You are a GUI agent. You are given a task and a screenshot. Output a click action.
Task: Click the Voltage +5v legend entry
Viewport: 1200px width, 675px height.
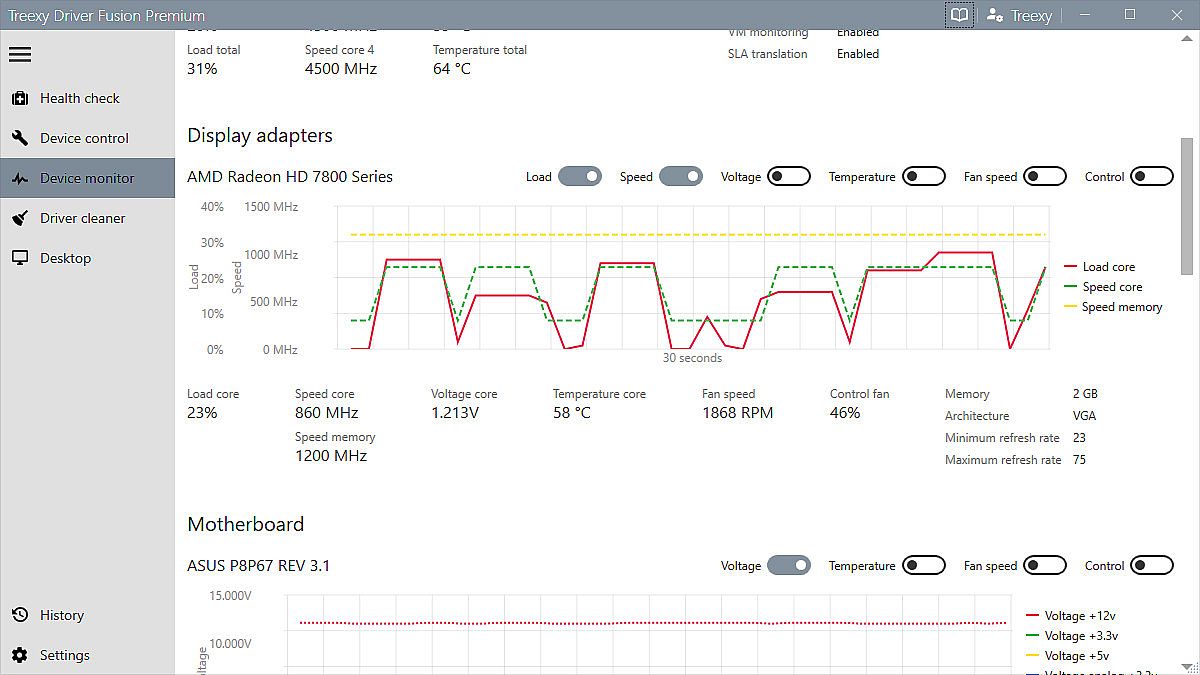pyautogui.click(x=1067, y=656)
